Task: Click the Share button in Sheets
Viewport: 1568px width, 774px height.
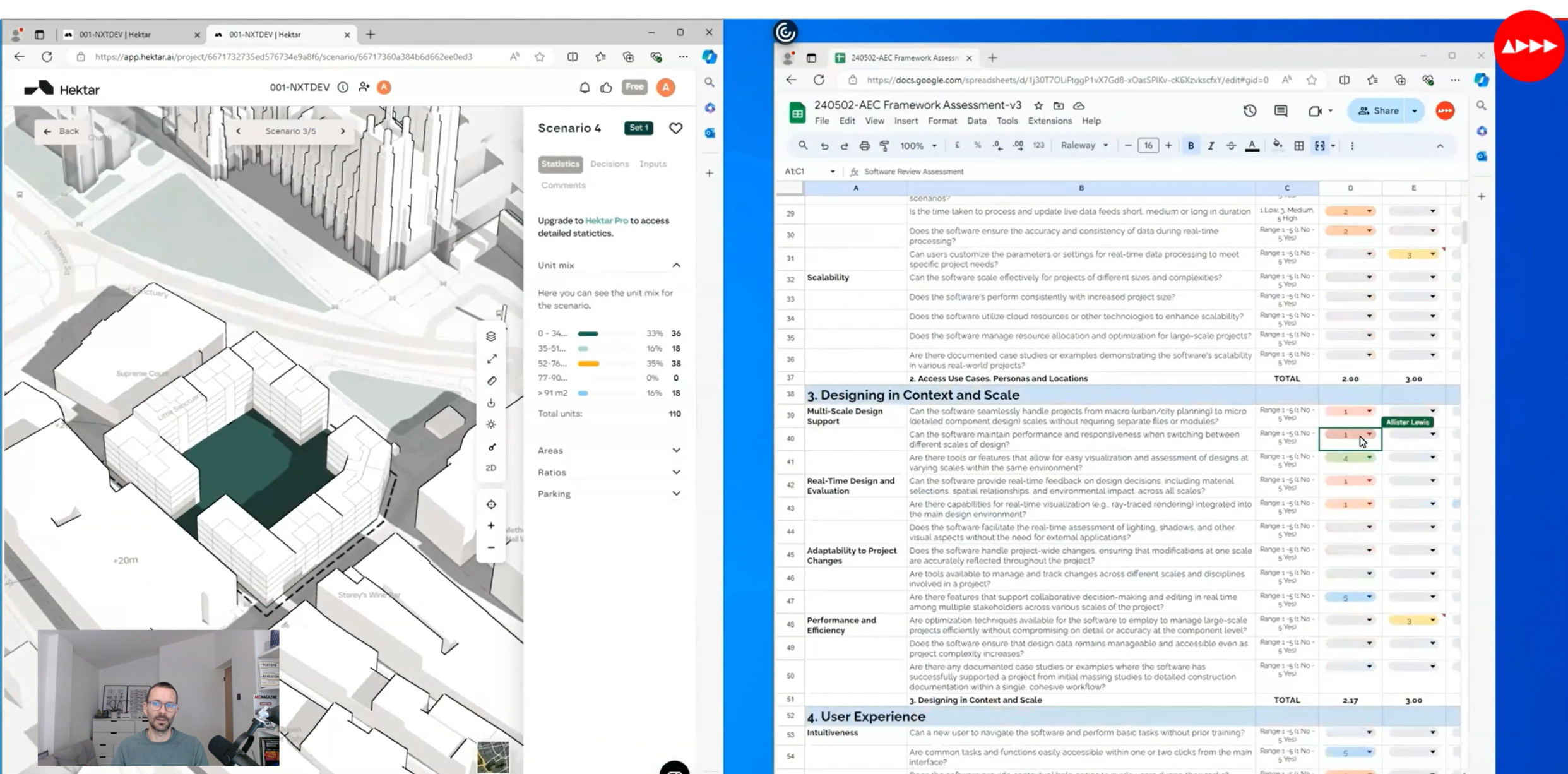Action: (x=1379, y=111)
